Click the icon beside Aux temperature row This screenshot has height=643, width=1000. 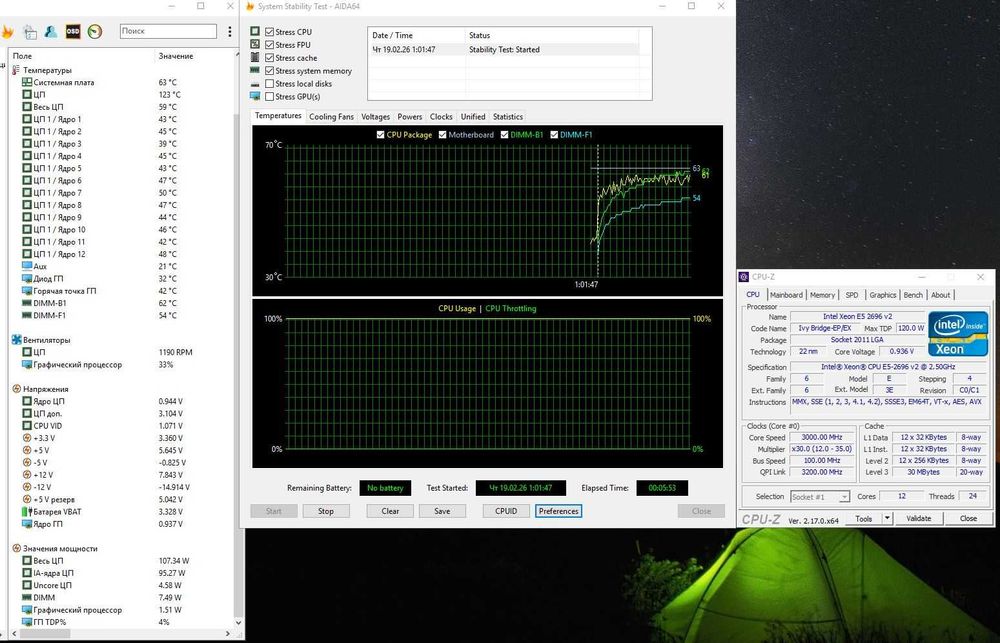[27, 266]
